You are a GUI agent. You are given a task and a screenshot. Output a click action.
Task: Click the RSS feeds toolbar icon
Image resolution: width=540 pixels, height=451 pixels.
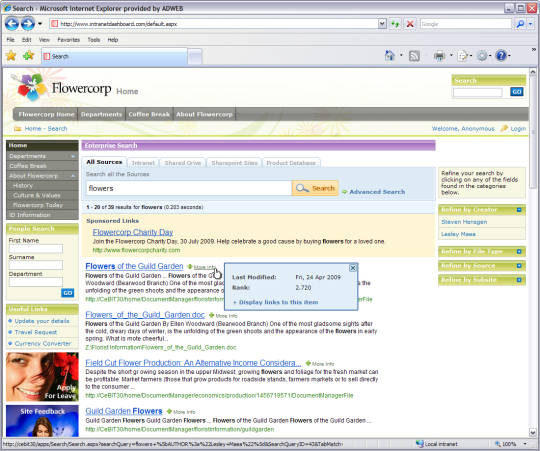click(x=414, y=56)
